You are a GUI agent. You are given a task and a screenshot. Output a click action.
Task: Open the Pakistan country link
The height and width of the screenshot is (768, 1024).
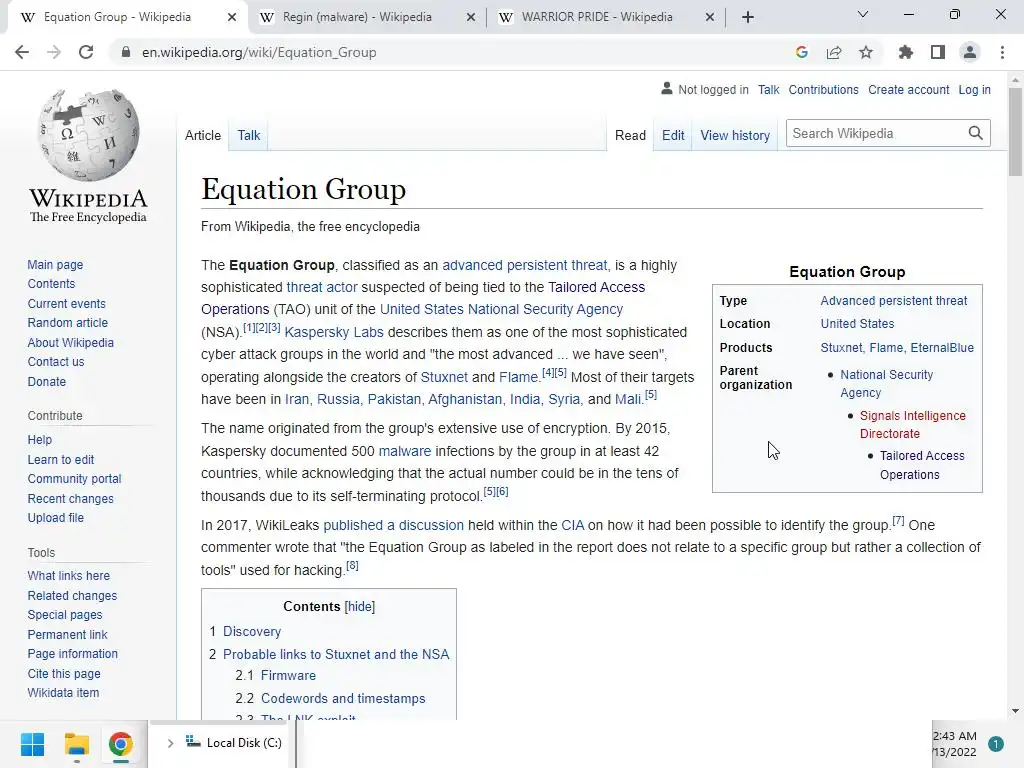[x=394, y=399]
